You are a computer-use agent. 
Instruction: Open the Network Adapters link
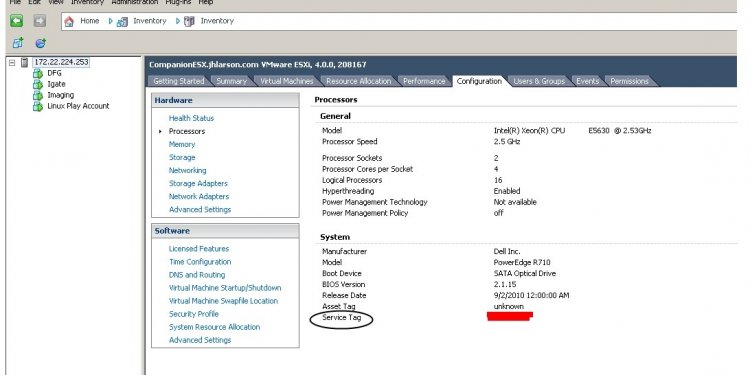[199, 197]
